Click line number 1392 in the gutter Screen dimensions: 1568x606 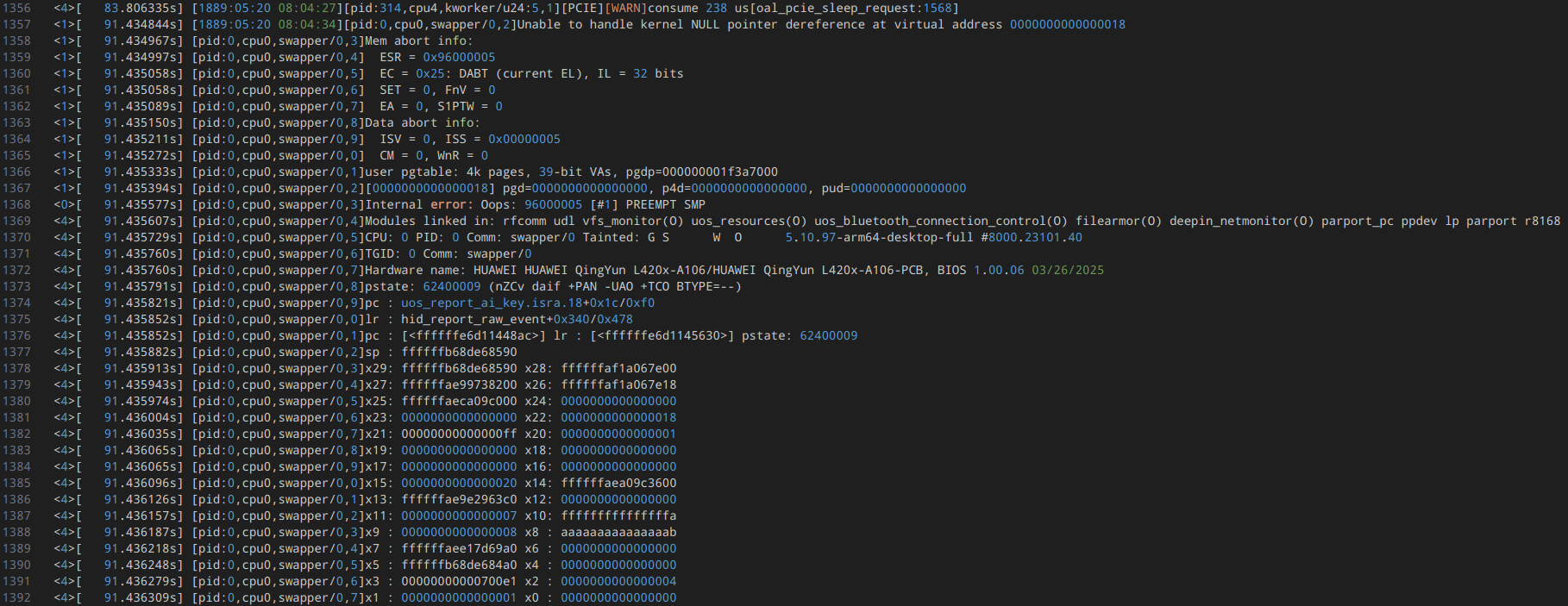pyautogui.click(x=16, y=597)
